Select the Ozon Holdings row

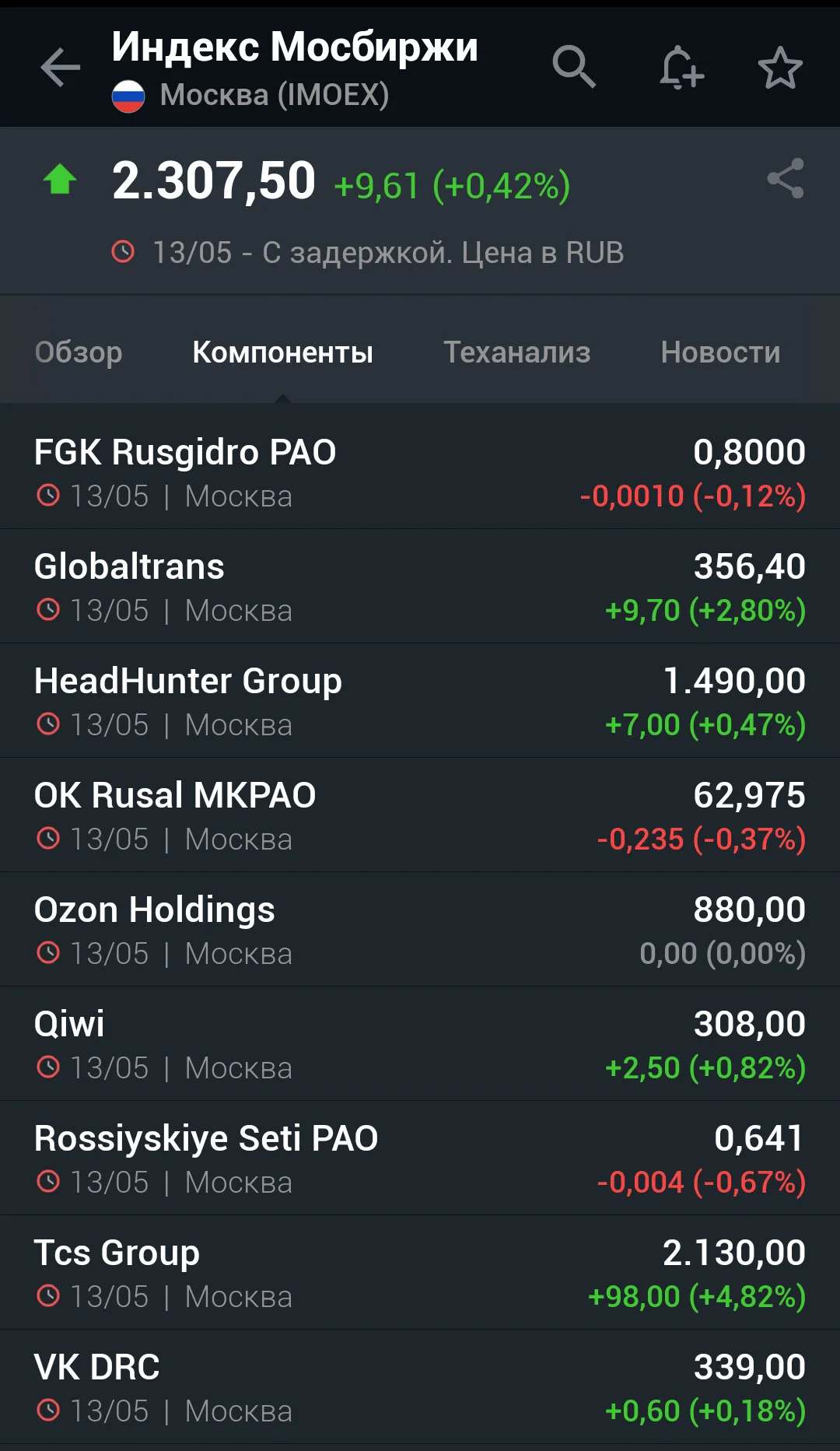click(x=420, y=930)
